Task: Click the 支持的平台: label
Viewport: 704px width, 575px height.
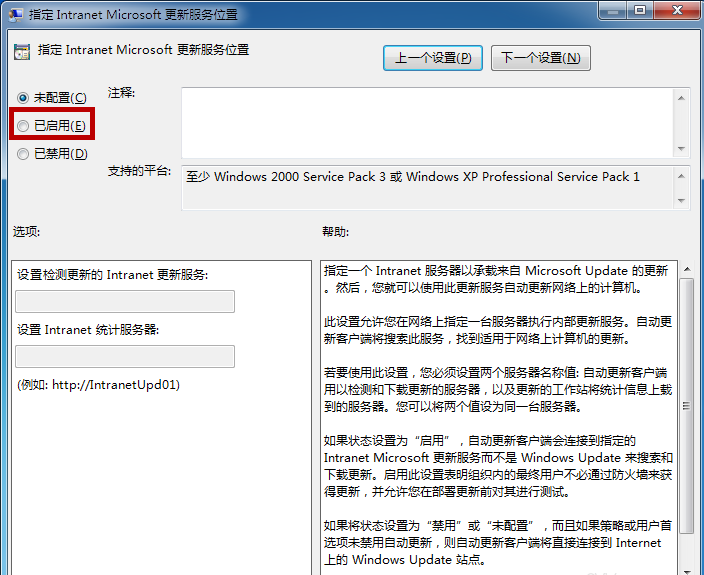Action: (139, 171)
